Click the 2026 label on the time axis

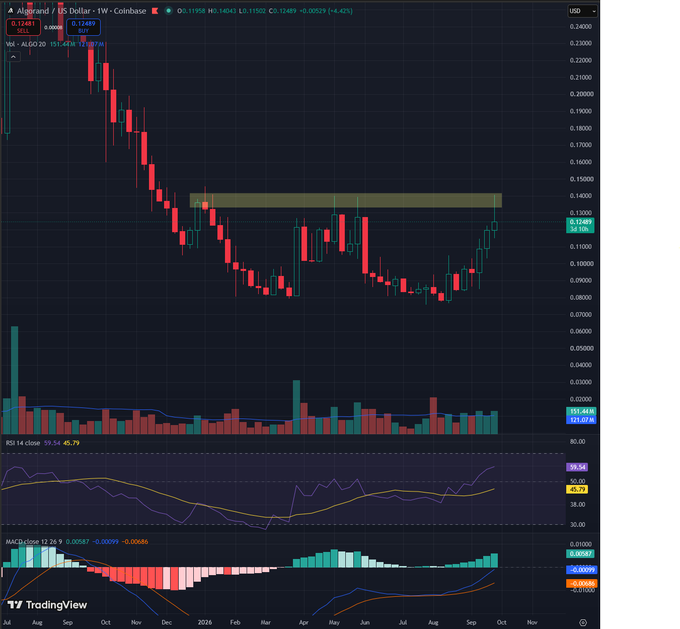click(x=205, y=622)
